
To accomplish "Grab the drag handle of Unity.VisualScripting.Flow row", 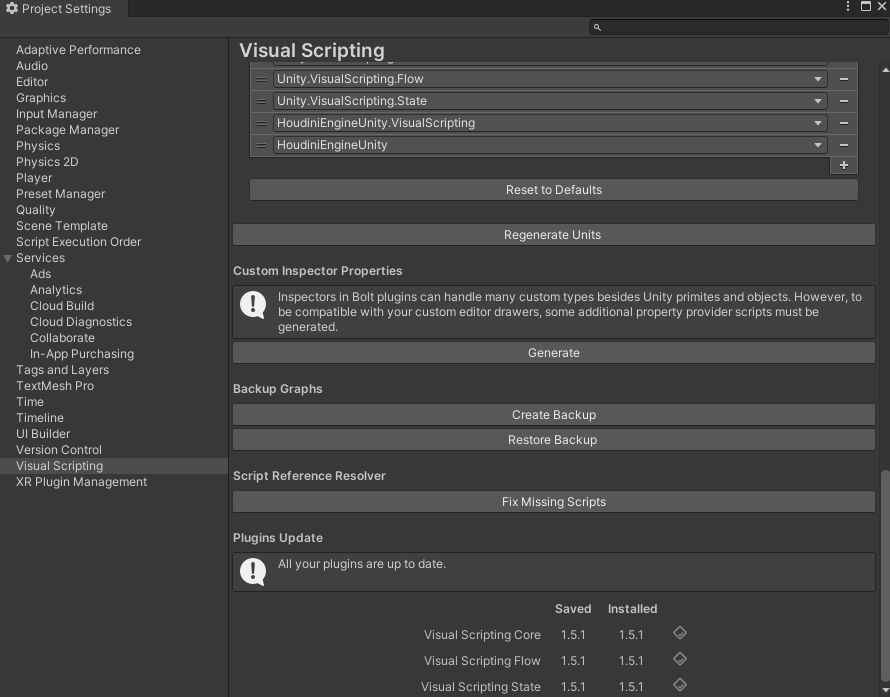I will pos(261,79).
